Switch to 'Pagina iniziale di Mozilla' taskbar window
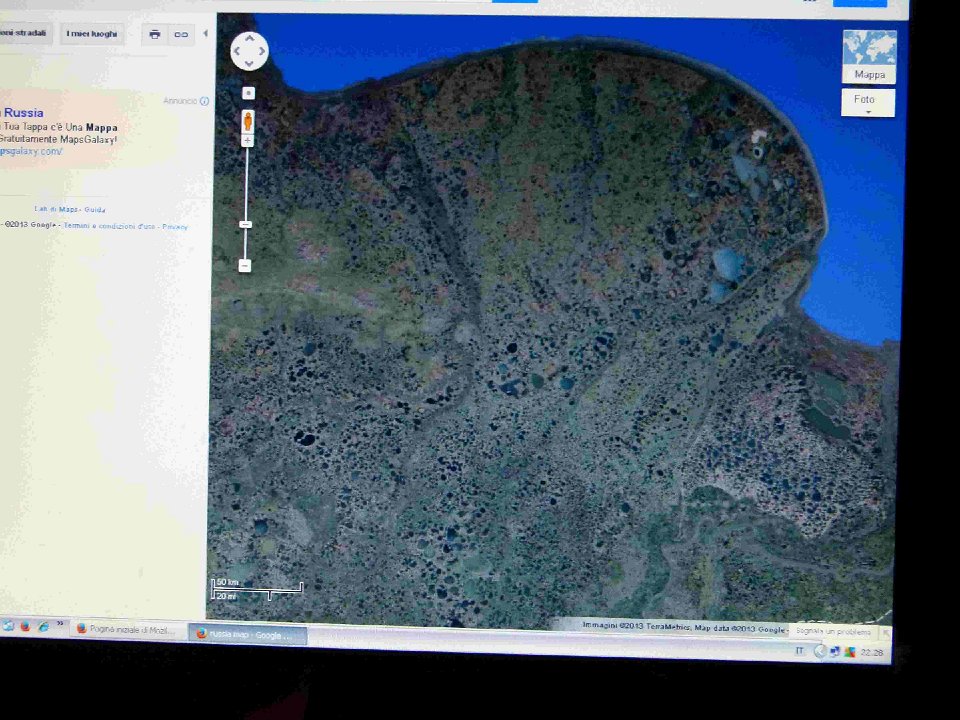This screenshot has width=960, height=720. point(126,629)
